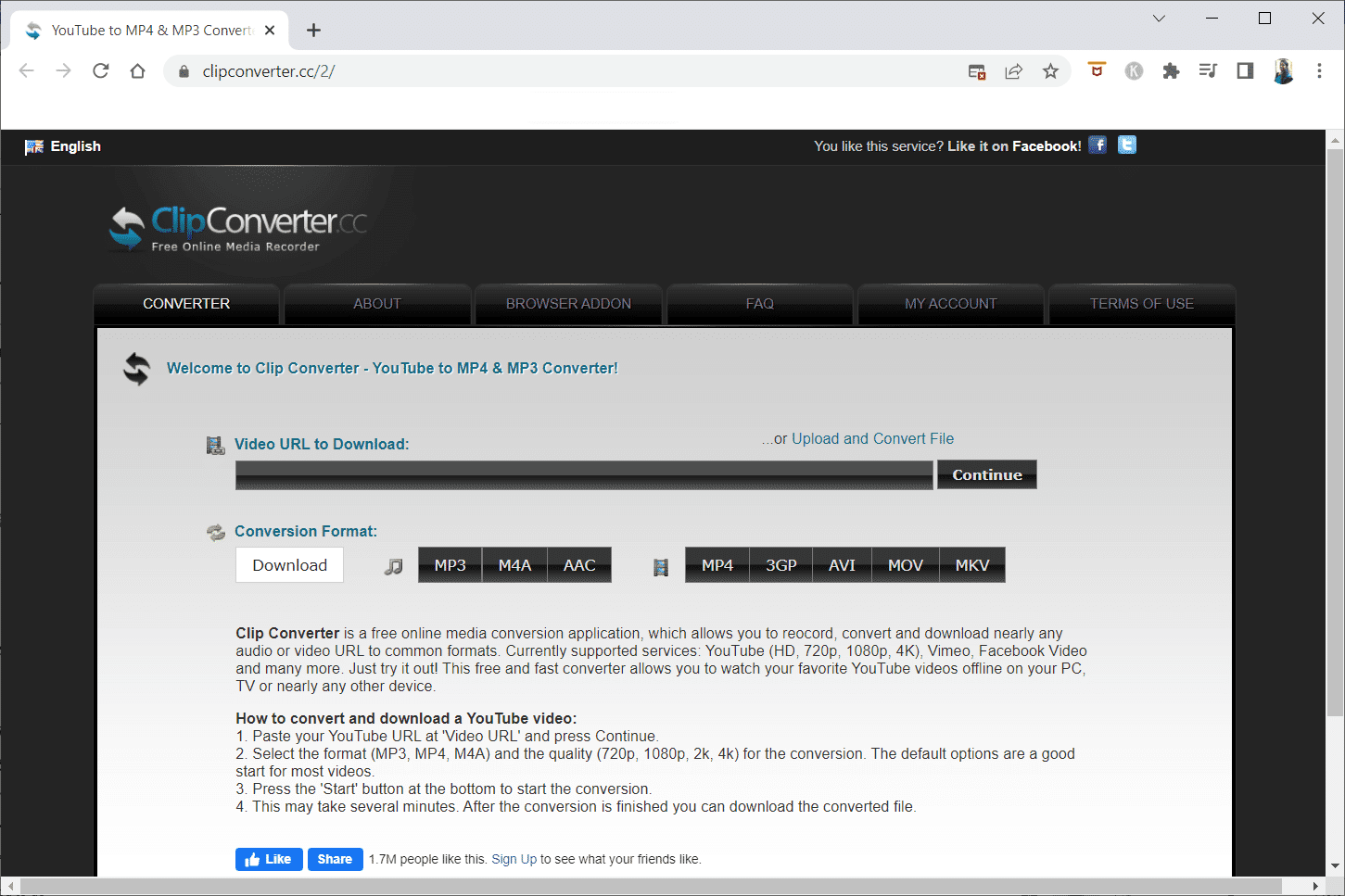Viewport: 1345px width, 896px height.
Task: Select MP3 conversion format
Action: pos(450,565)
